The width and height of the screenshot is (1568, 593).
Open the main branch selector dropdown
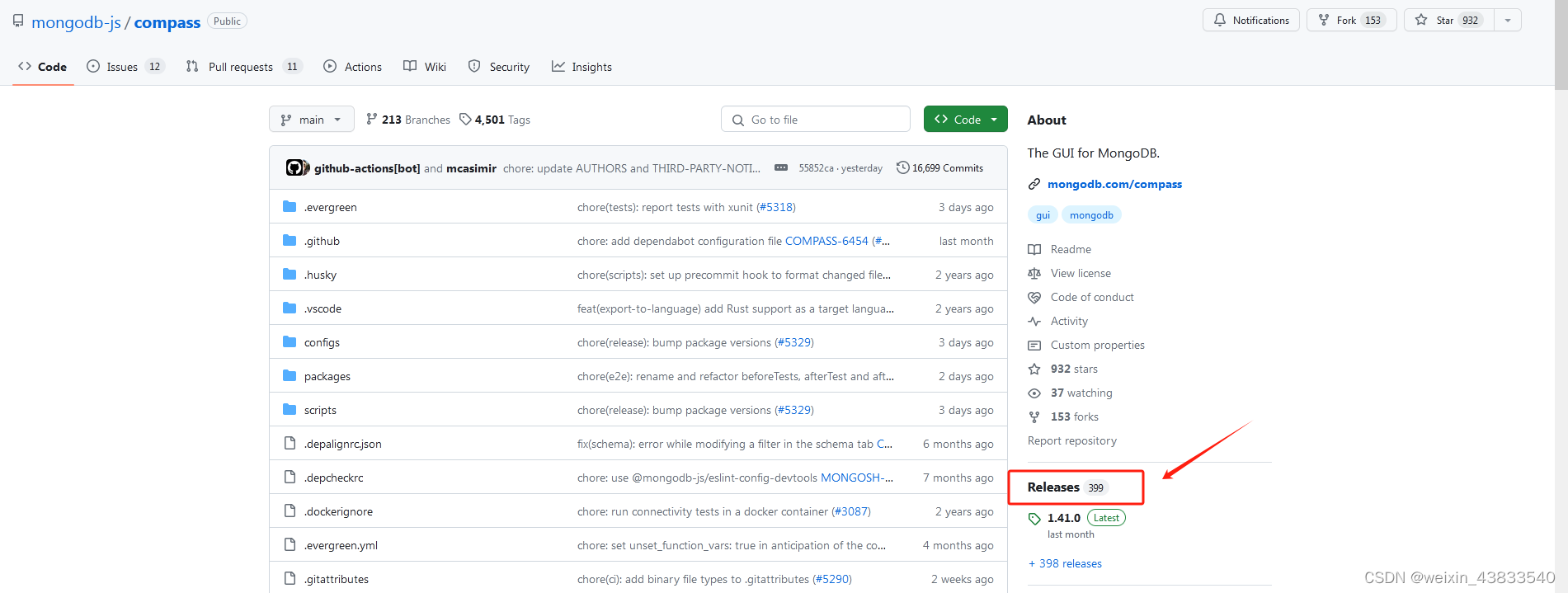311,120
